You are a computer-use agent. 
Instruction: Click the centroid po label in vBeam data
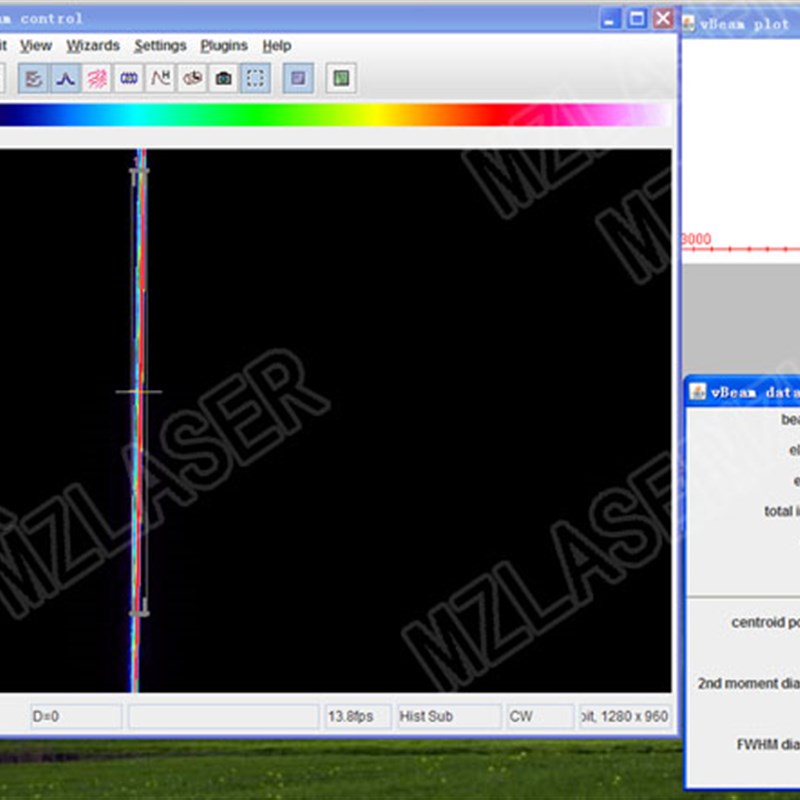click(765, 622)
